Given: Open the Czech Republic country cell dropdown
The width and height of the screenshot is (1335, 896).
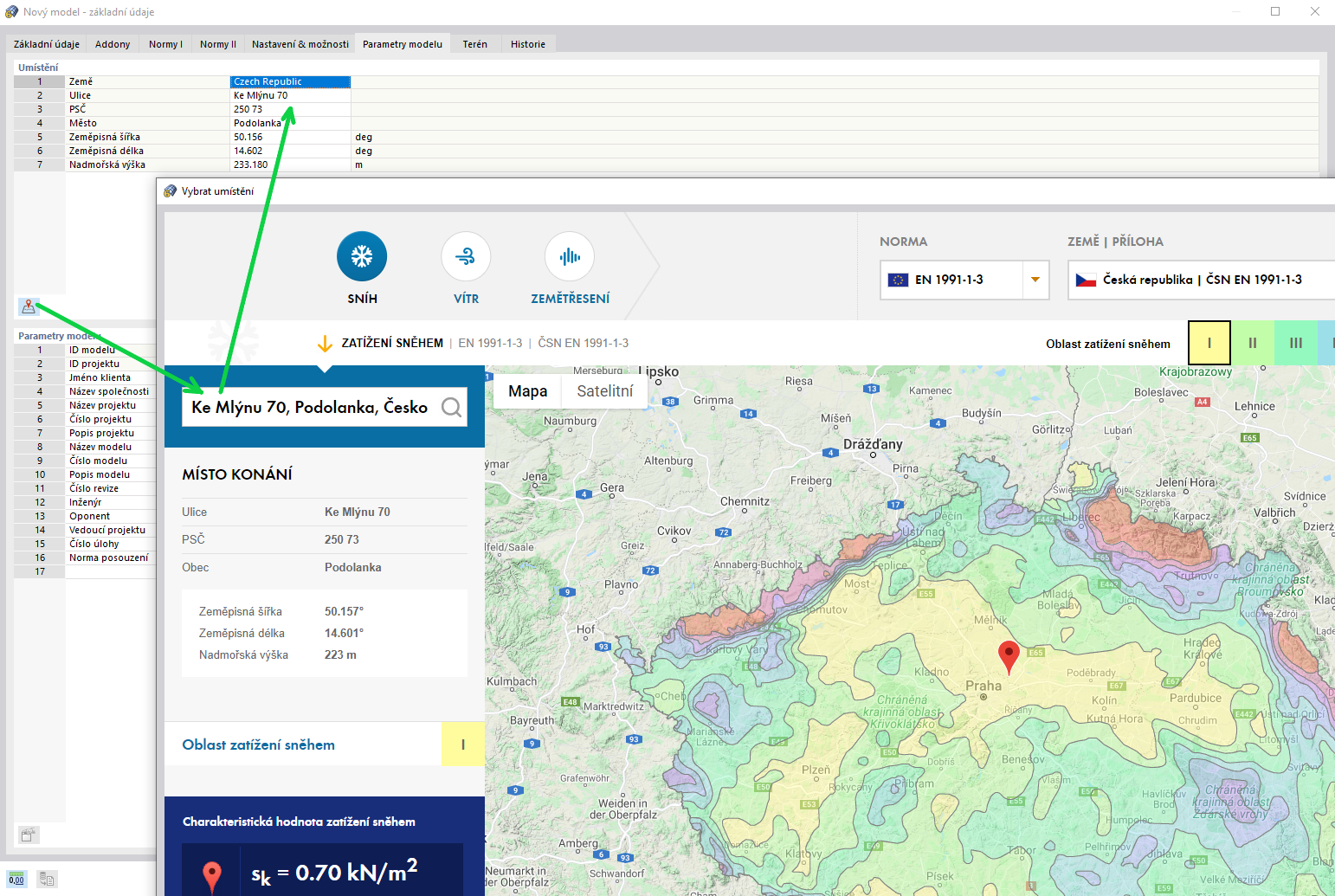Looking at the screenshot, I should [x=290, y=81].
